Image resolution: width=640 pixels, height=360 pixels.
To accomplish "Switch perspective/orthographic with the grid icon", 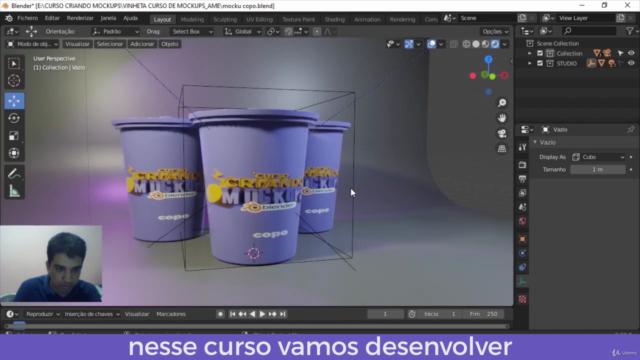I will click(x=502, y=149).
